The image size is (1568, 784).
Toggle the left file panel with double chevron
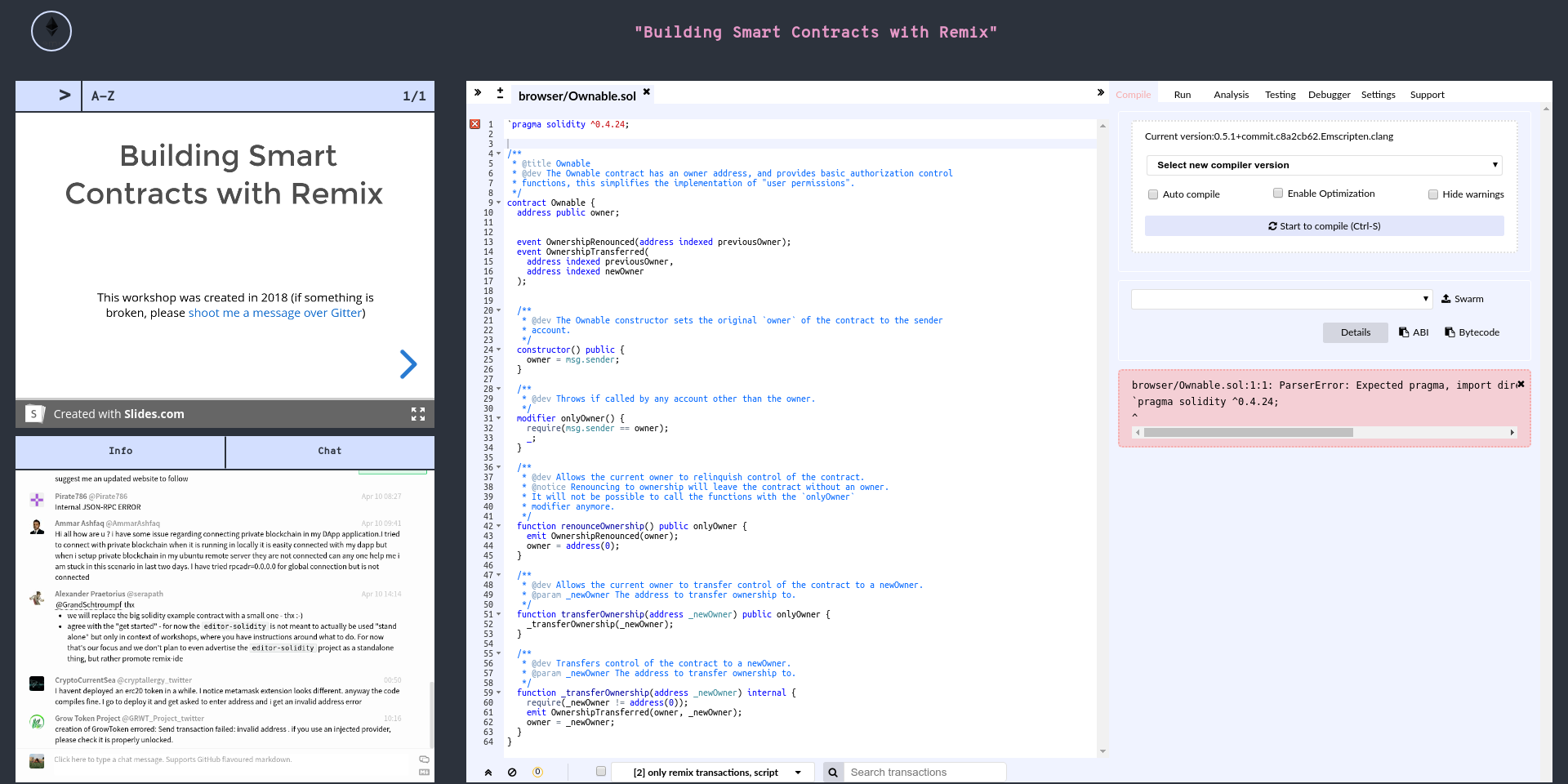(x=478, y=93)
